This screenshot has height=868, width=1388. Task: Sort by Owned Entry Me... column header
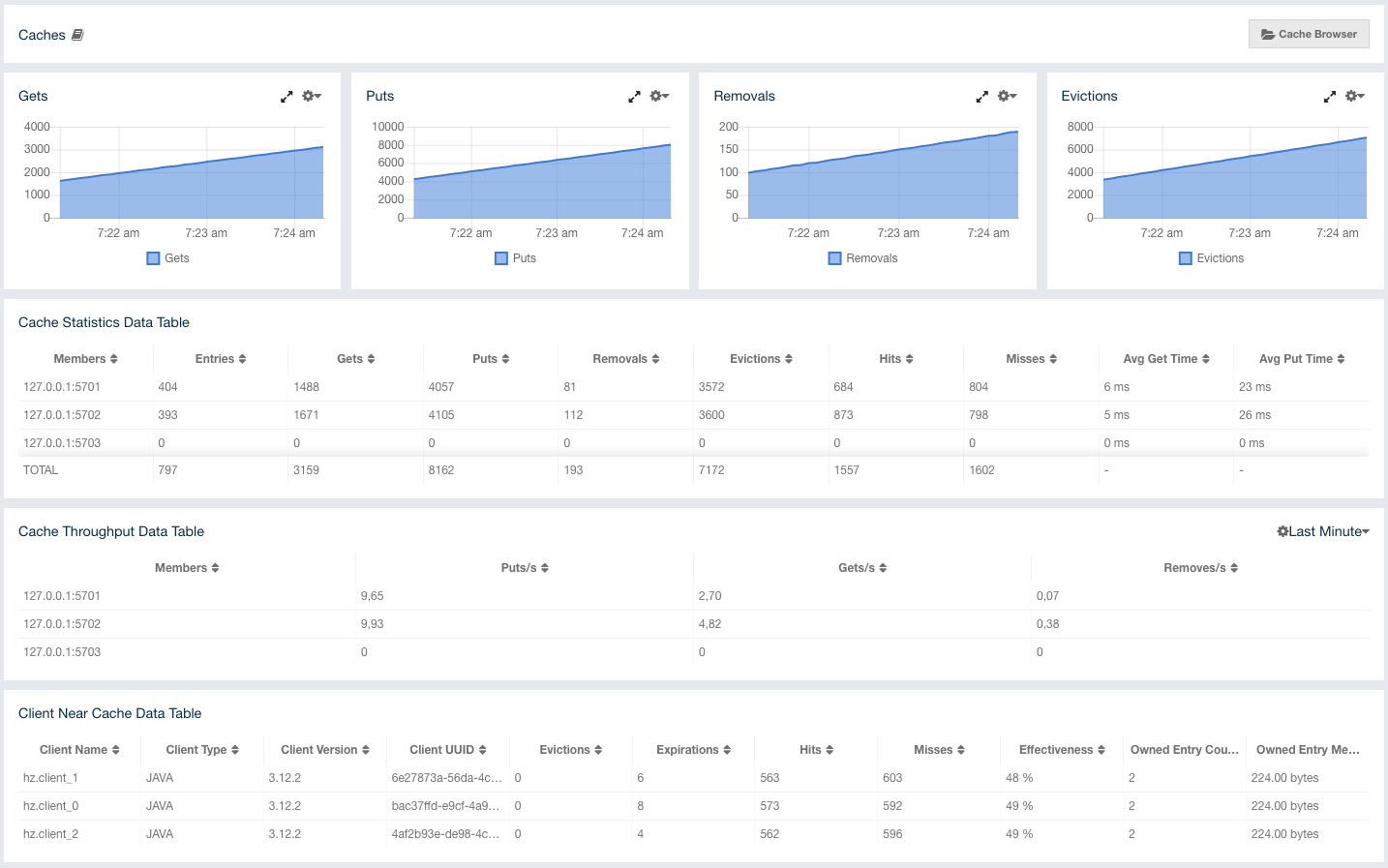point(1308,750)
